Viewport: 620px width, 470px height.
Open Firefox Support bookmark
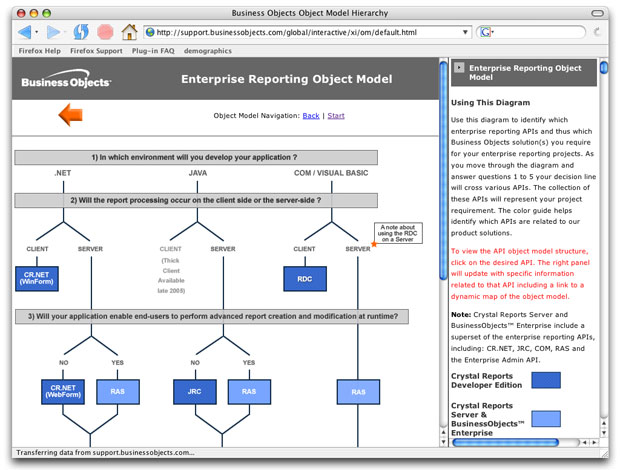[x=96, y=51]
